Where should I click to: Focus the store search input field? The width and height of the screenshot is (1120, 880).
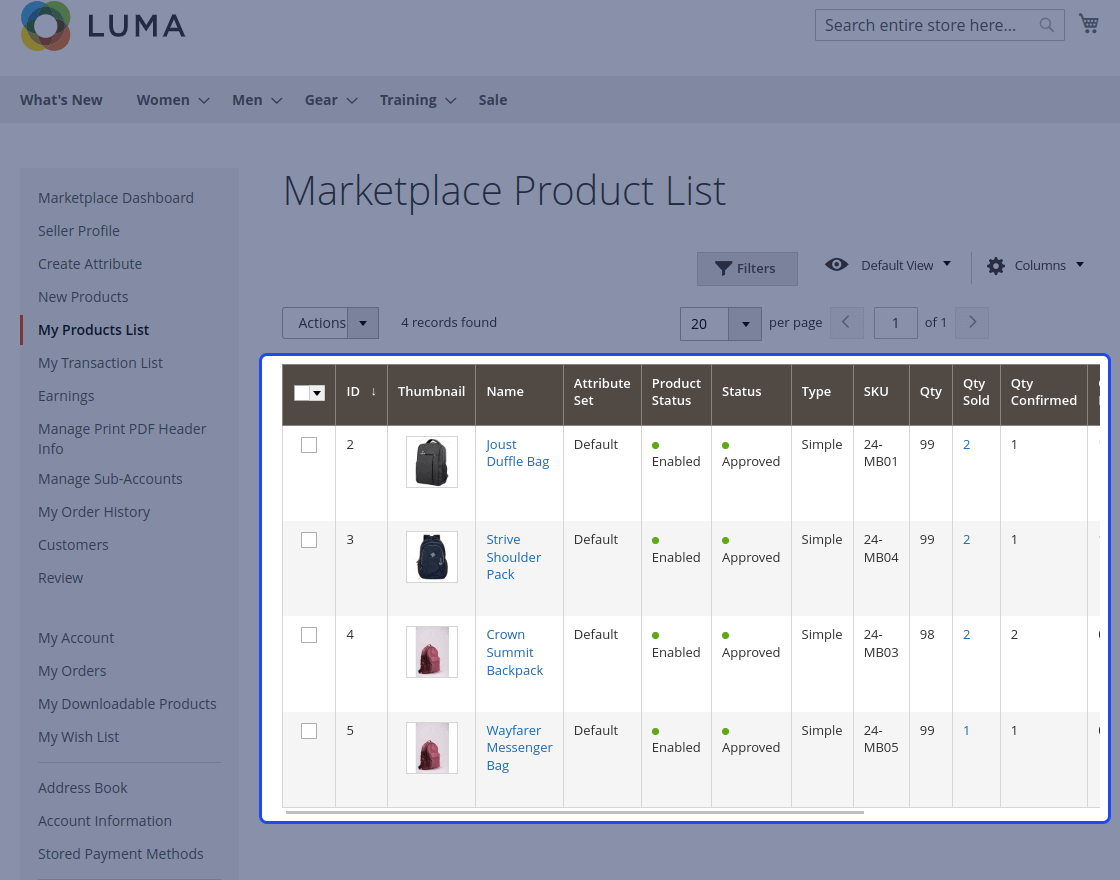[x=939, y=25]
